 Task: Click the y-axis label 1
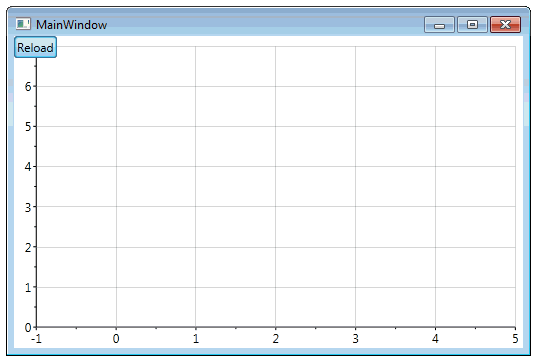(x=28, y=288)
